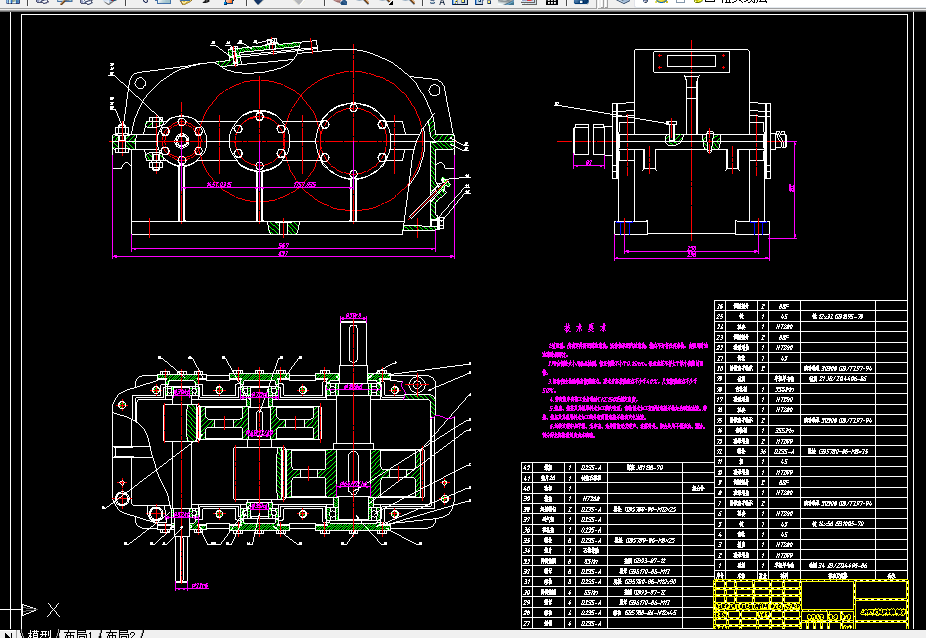
Task: Switch to the 模型 tab
Action: coord(39,633)
